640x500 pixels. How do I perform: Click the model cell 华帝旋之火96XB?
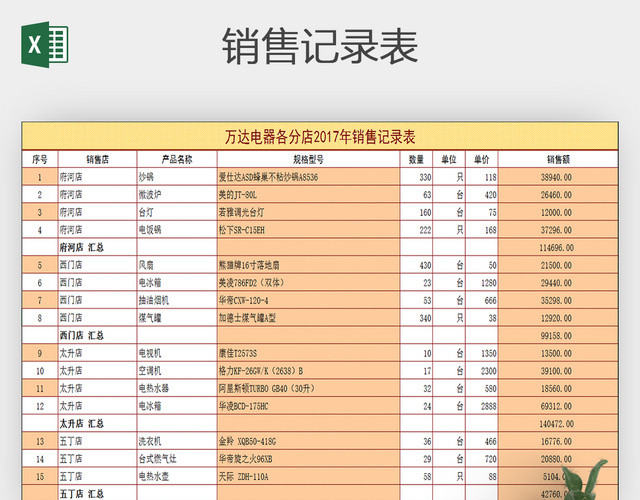coord(308,459)
